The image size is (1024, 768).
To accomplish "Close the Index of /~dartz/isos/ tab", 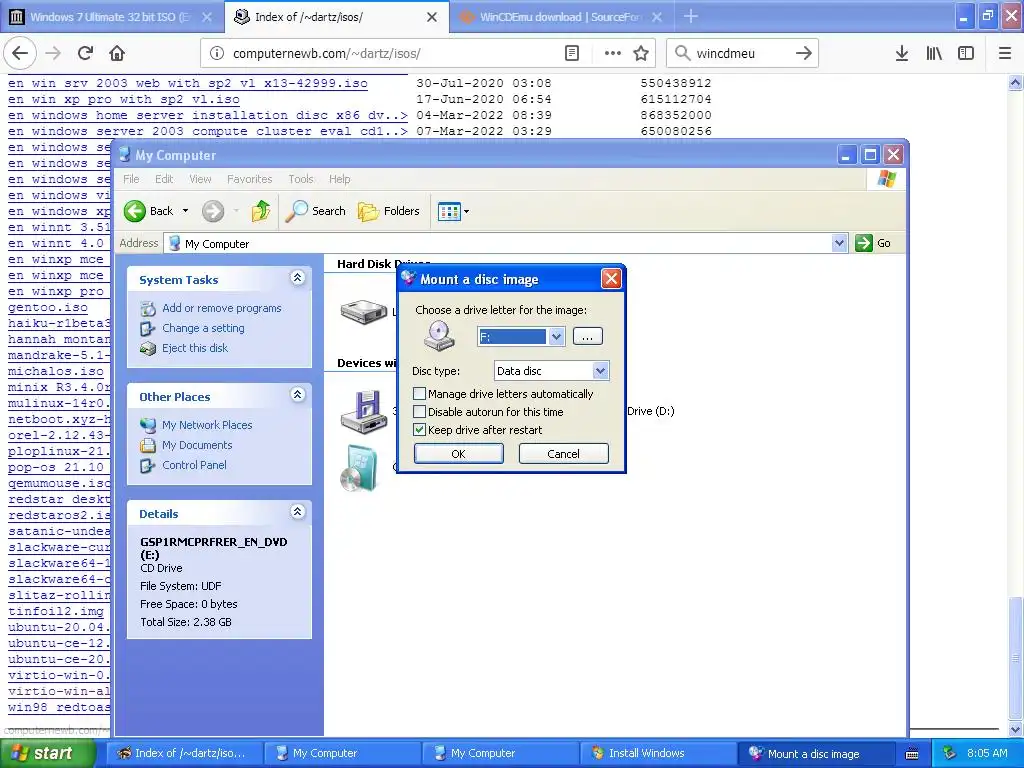I will pyautogui.click(x=432, y=17).
